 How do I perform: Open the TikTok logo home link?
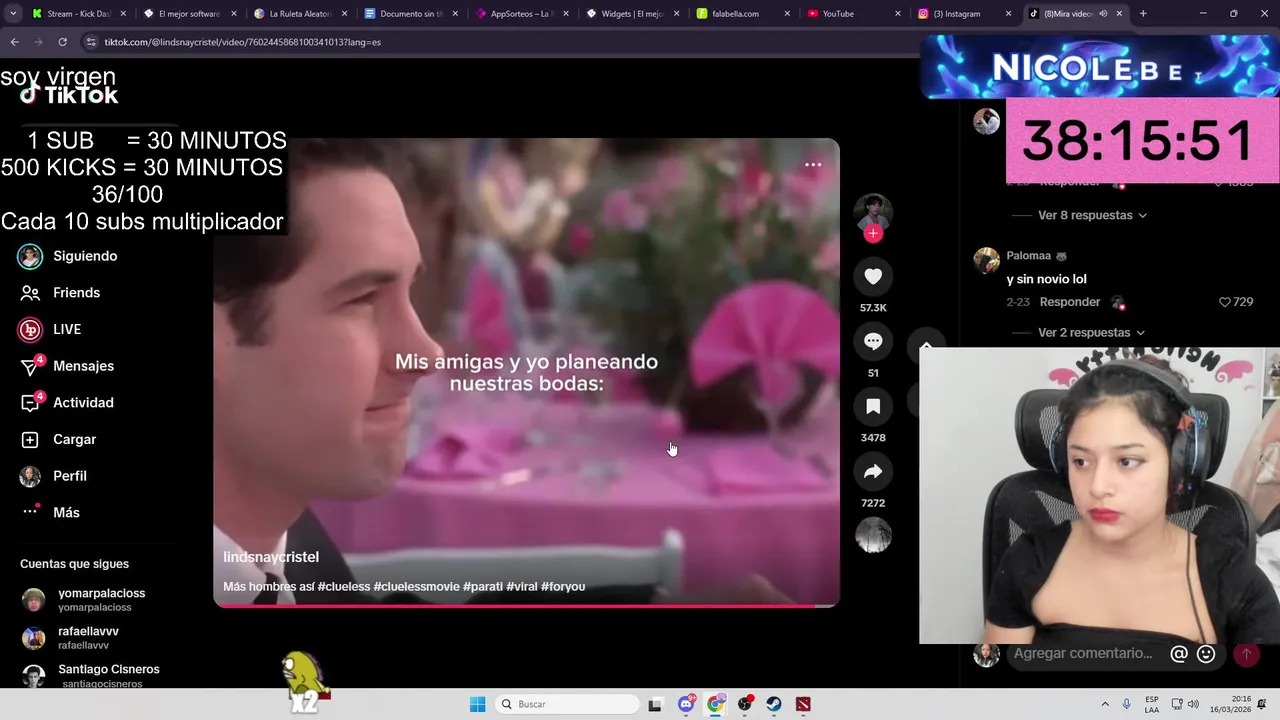[x=69, y=95]
